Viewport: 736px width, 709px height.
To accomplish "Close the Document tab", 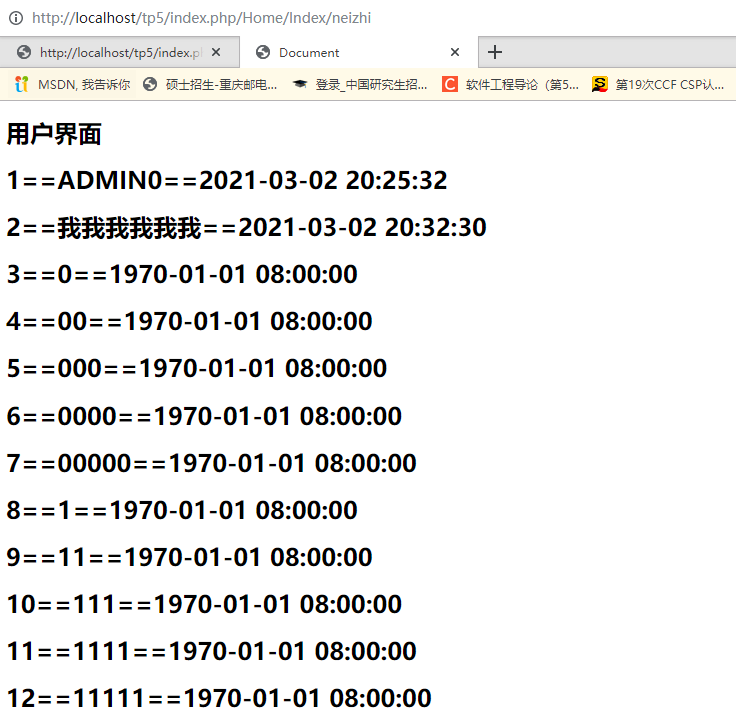I will pyautogui.click(x=455, y=52).
